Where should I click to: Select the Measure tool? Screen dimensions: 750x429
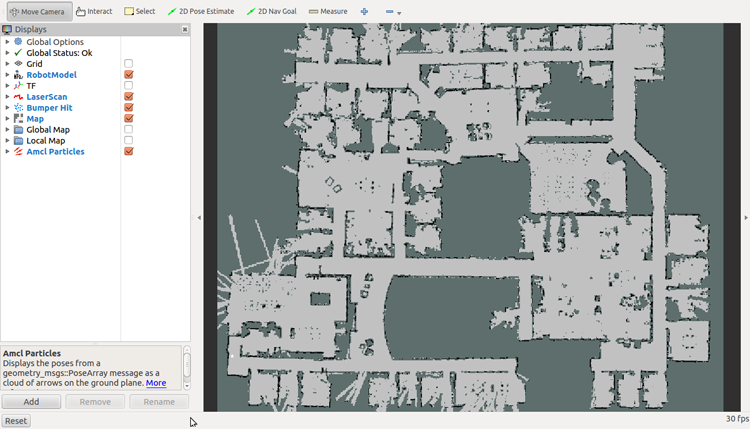(x=328, y=11)
